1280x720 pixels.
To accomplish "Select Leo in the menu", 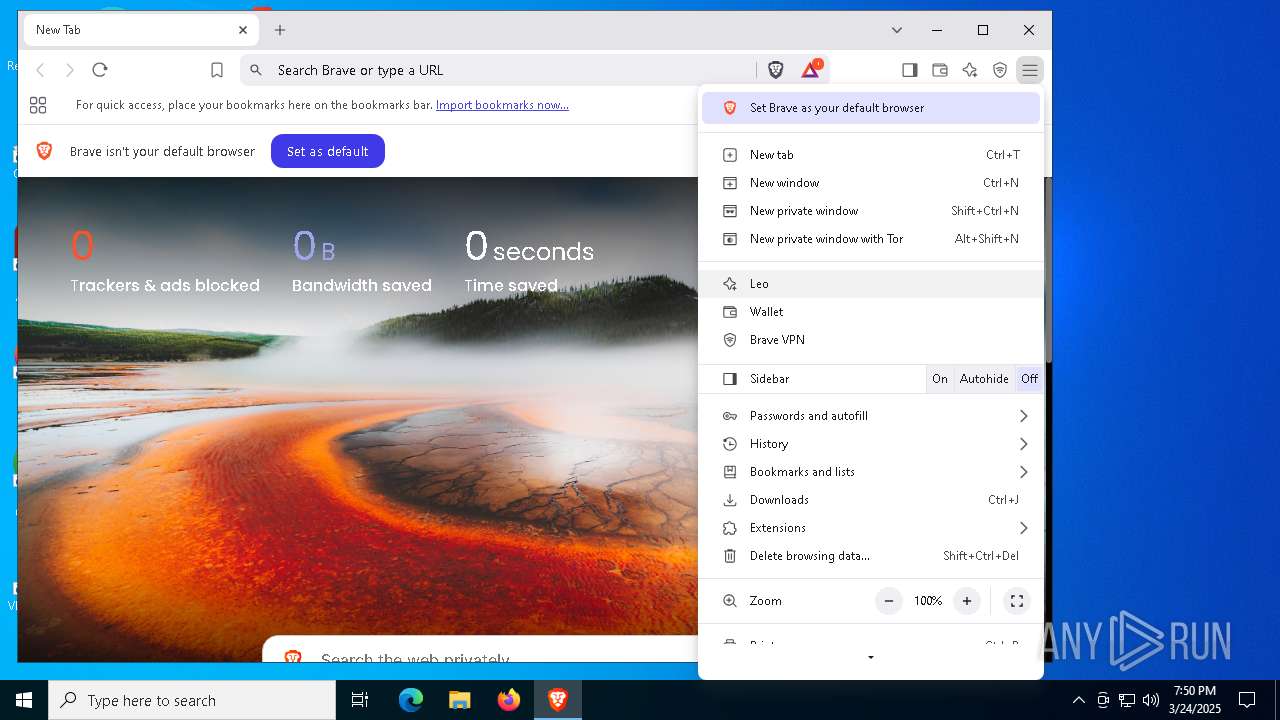I will [871, 284].
